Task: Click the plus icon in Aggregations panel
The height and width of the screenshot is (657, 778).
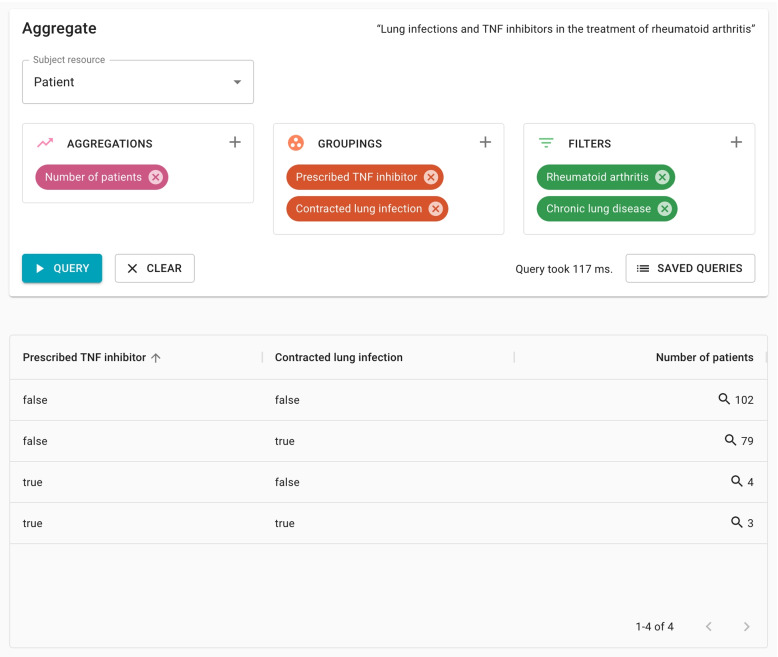Action: point(235,143)
